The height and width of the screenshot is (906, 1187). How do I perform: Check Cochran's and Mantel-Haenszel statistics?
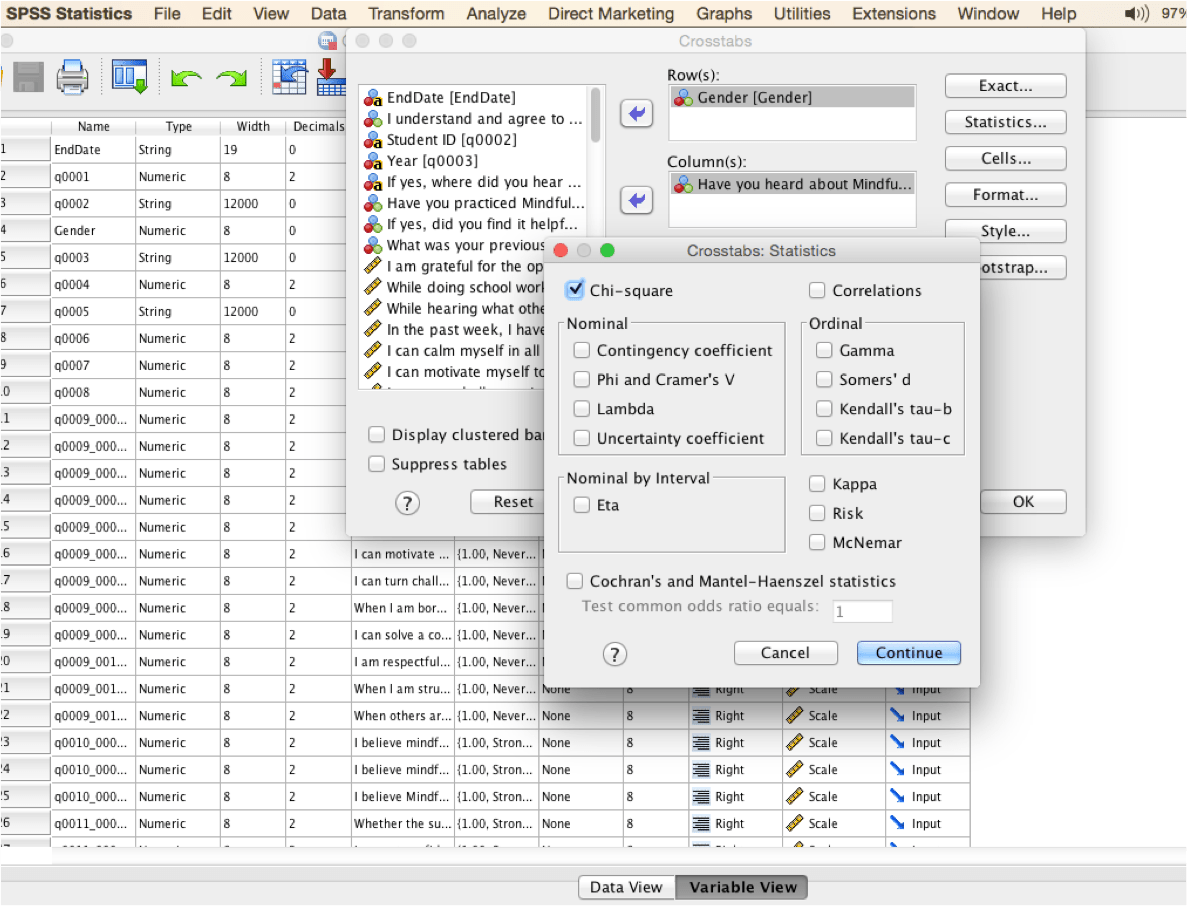(x=575, y=581)
